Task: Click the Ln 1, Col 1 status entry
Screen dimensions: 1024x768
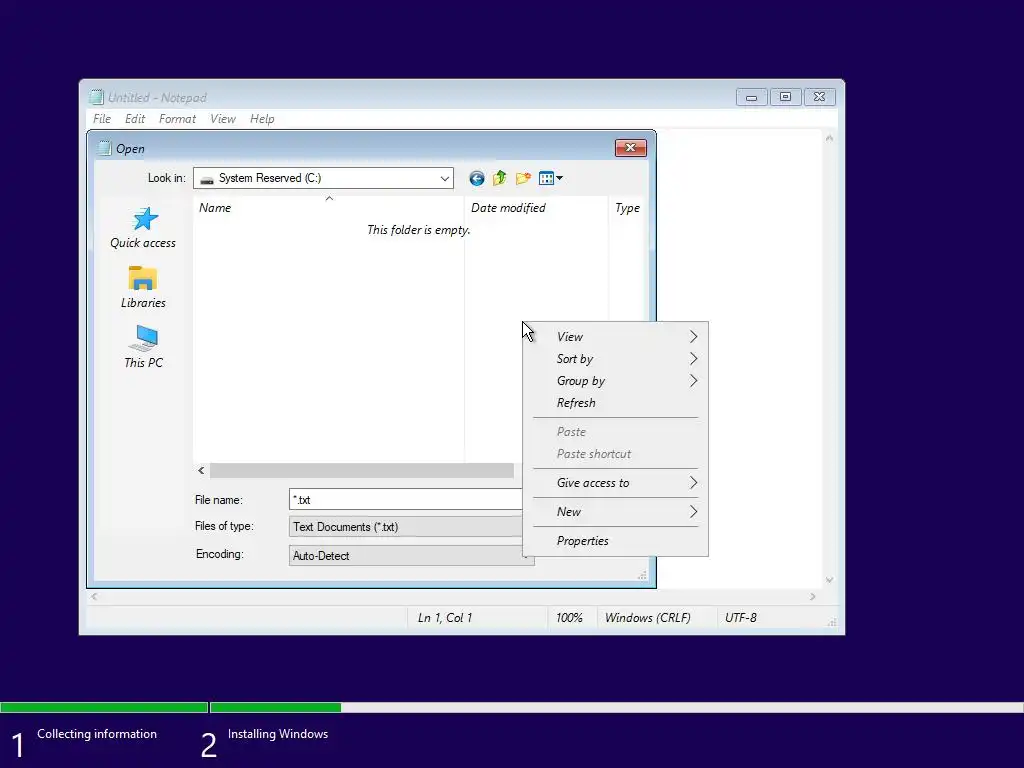Action: [445, 618]
